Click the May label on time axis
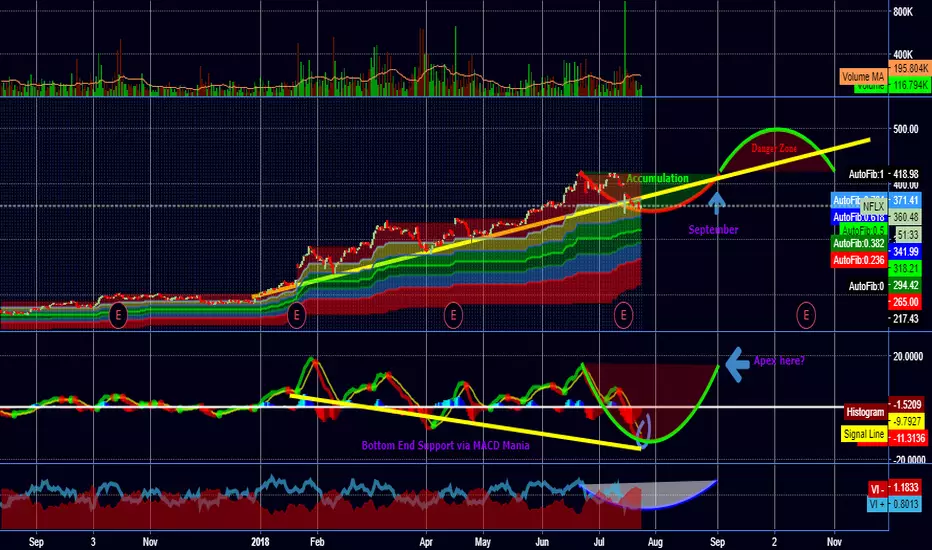This screenshot has width=932, height=550. [x=482, y=542]
